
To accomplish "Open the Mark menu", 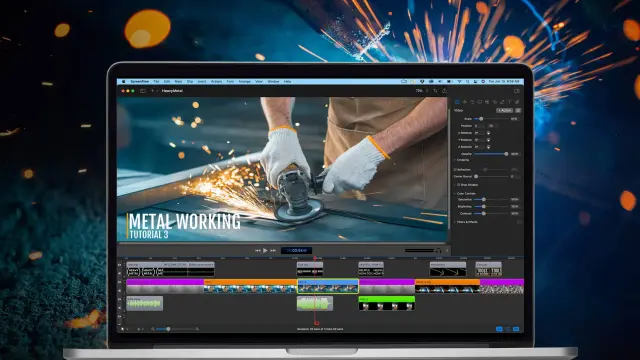I will [178, 82].
